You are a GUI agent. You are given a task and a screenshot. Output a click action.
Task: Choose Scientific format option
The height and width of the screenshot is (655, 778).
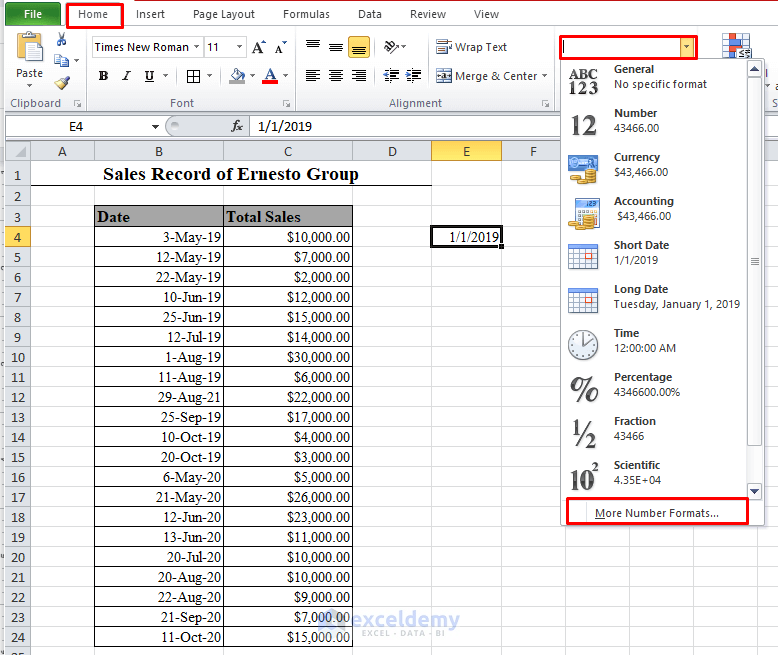[x=654, y=475]
